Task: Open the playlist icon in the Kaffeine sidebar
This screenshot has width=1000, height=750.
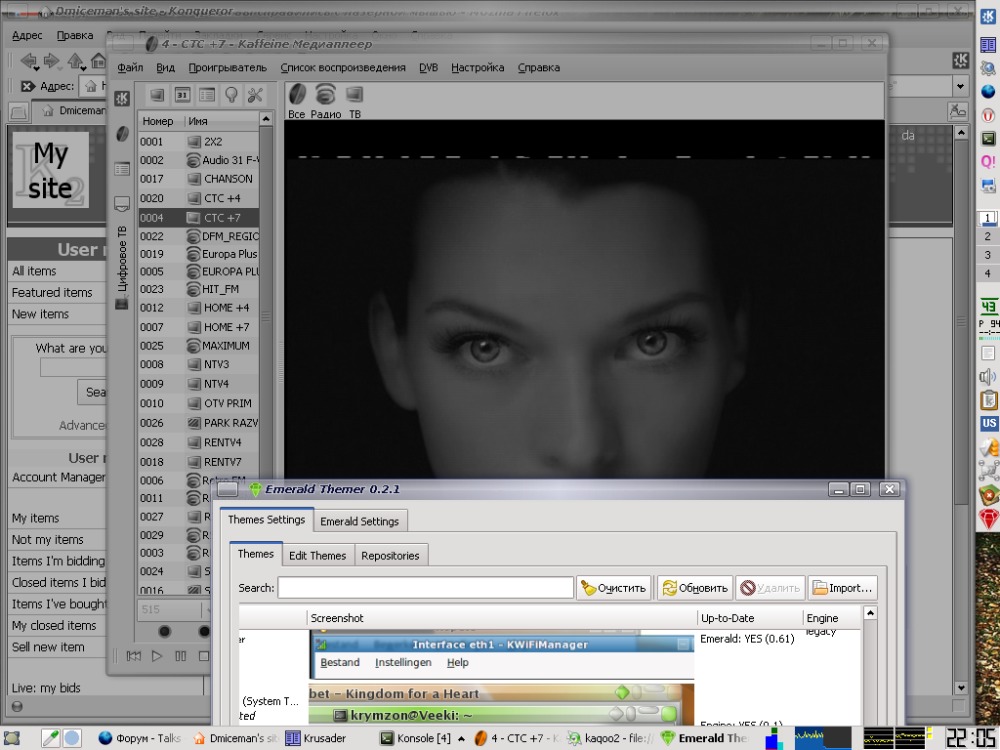Action: point(122,169)
